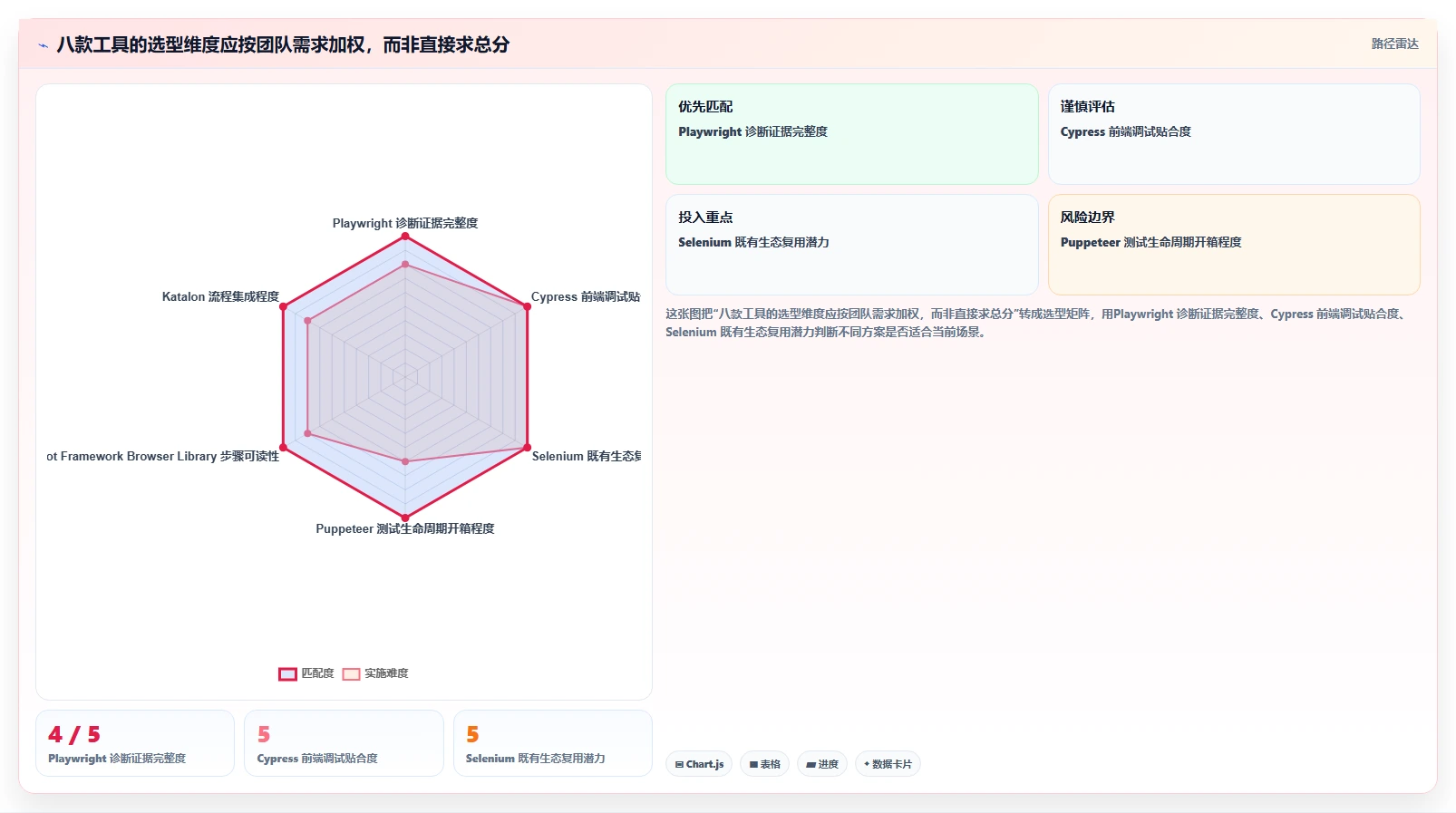Select the 进度 tag chip
Screen dimensions: 1456x813
[822, 764]
